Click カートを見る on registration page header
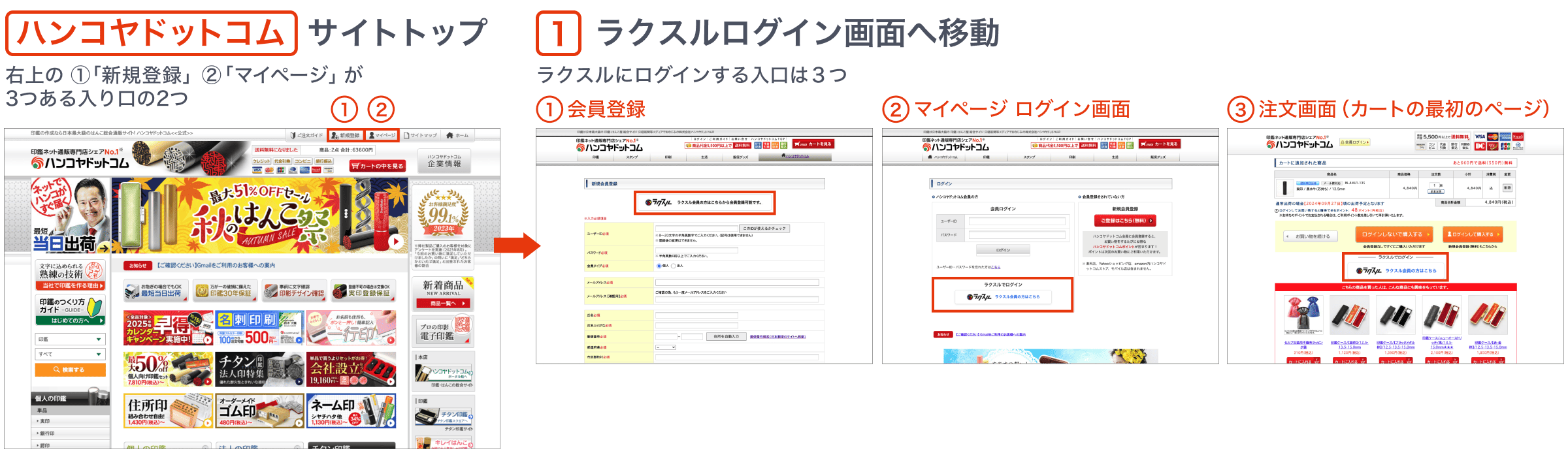This screenshot has width=1568, height=457. (813, 144)
